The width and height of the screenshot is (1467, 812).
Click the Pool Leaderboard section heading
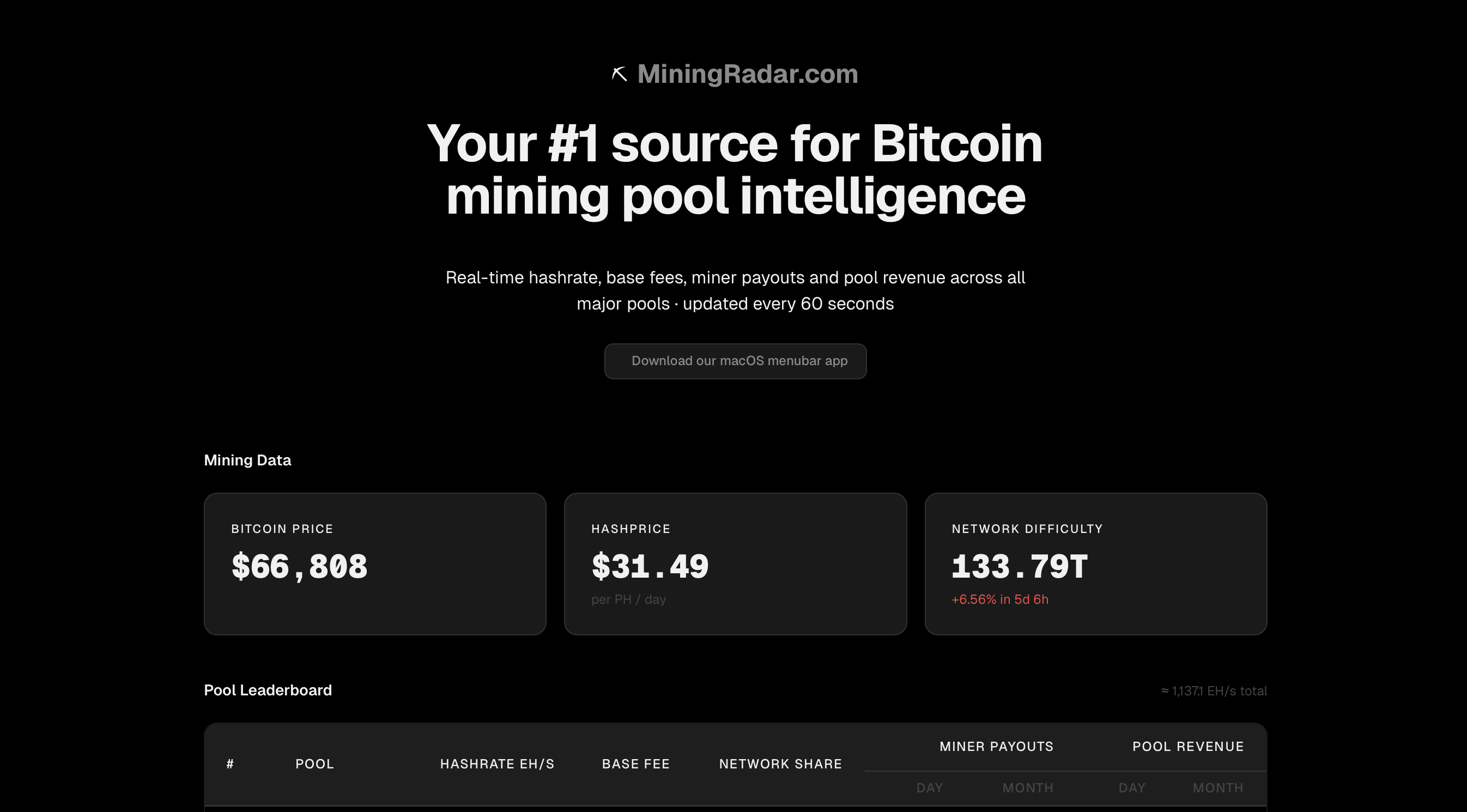point(268,690)
